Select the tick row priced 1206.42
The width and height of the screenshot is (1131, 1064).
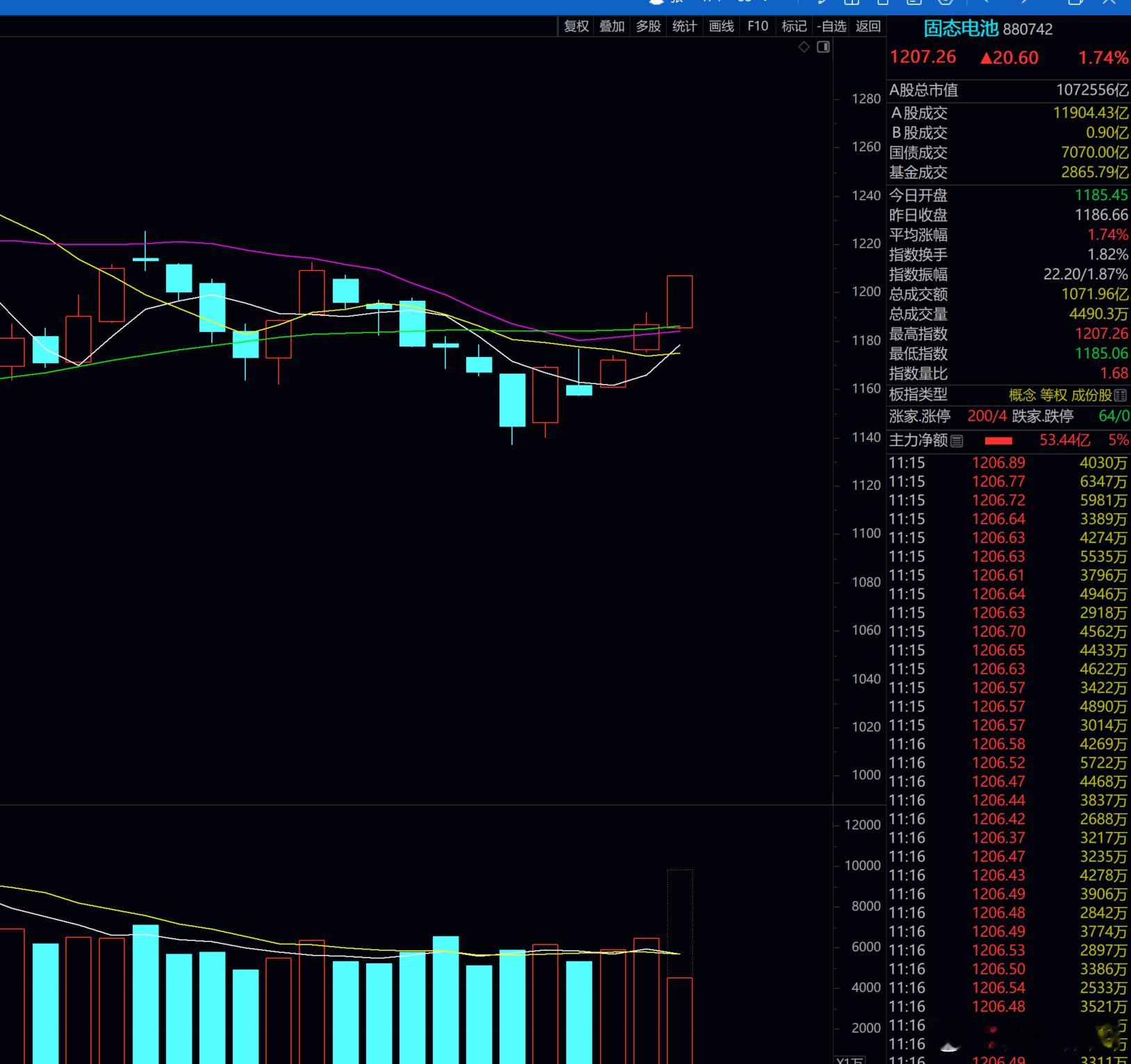pos(1008,819)
